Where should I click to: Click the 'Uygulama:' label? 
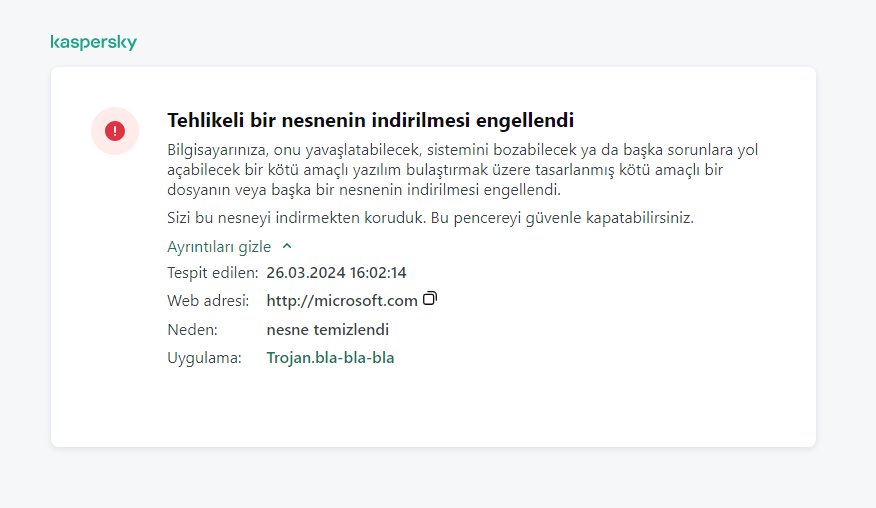[204, 357]
